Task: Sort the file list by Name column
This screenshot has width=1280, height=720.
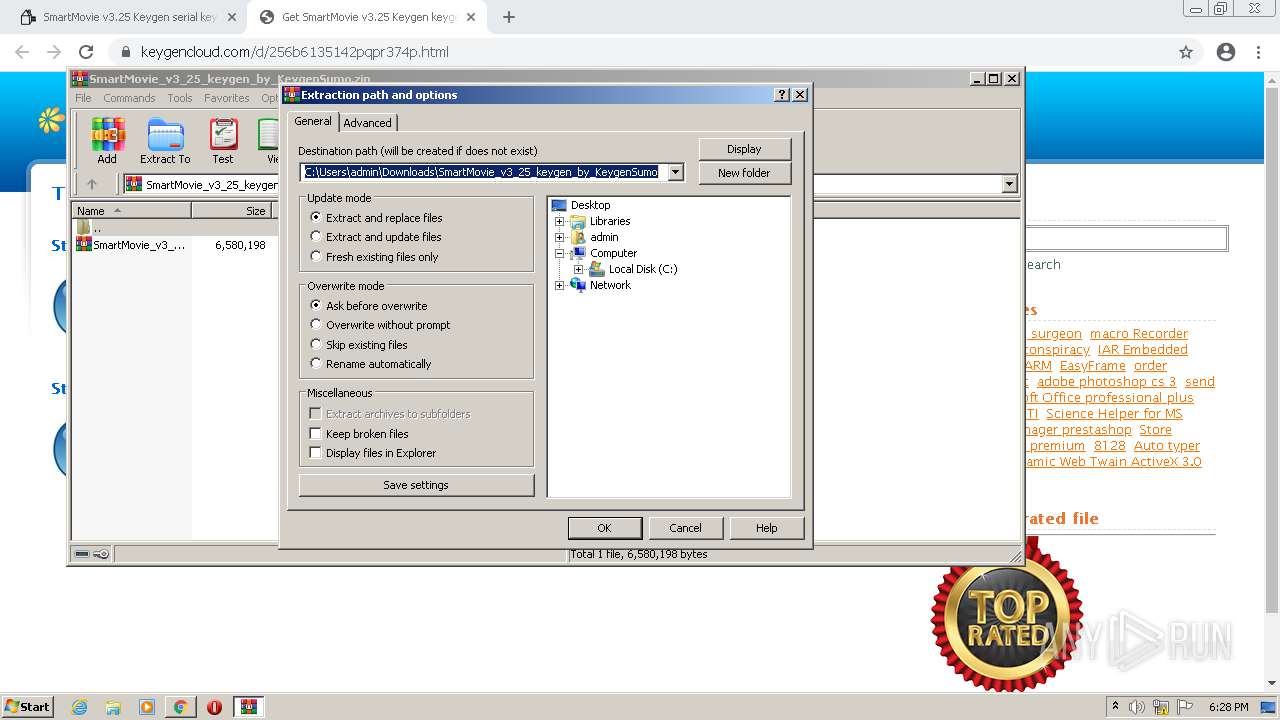Action: point(132,211)
